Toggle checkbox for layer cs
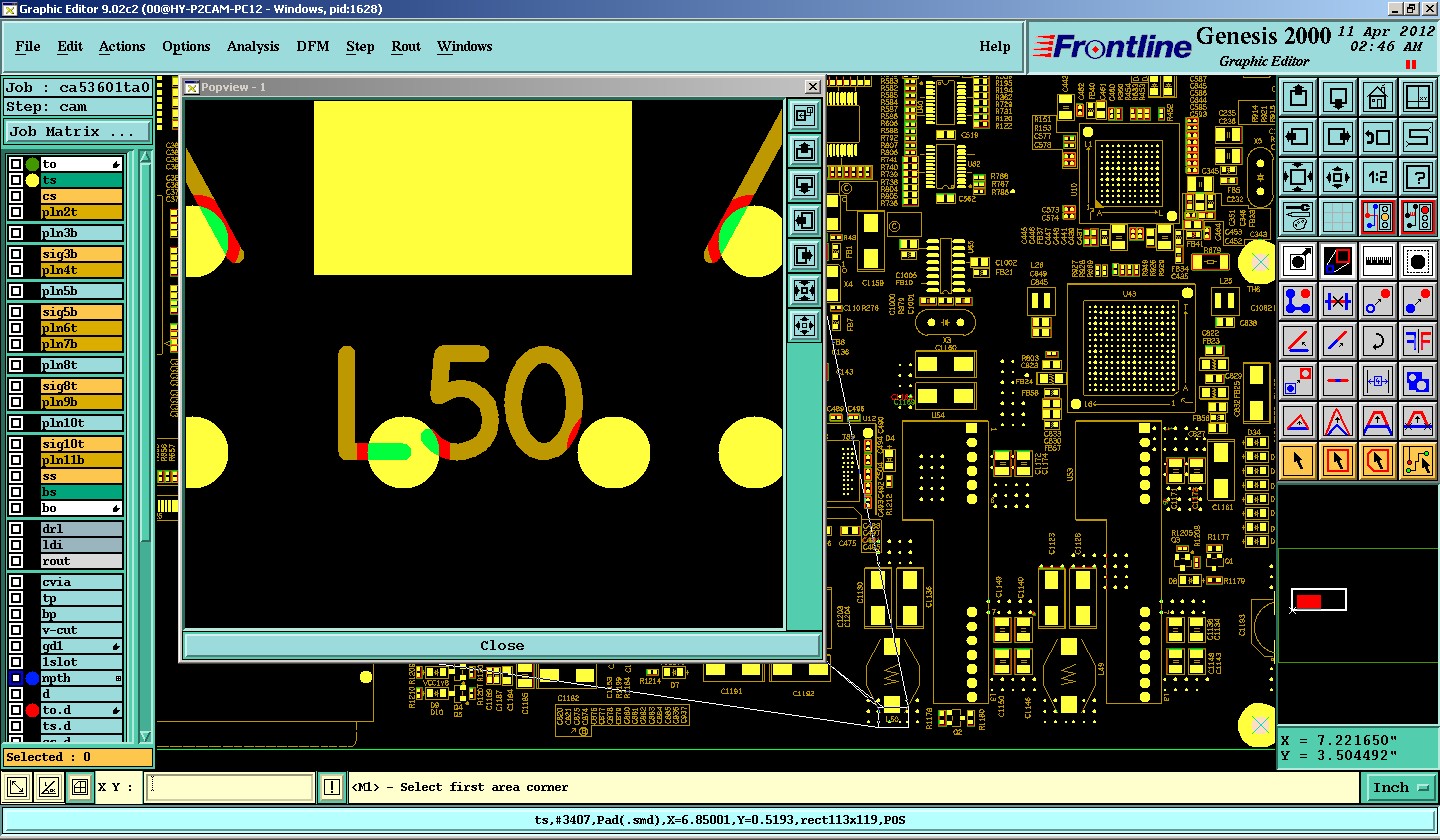1440x840 pixels. (x=16, y=196)
